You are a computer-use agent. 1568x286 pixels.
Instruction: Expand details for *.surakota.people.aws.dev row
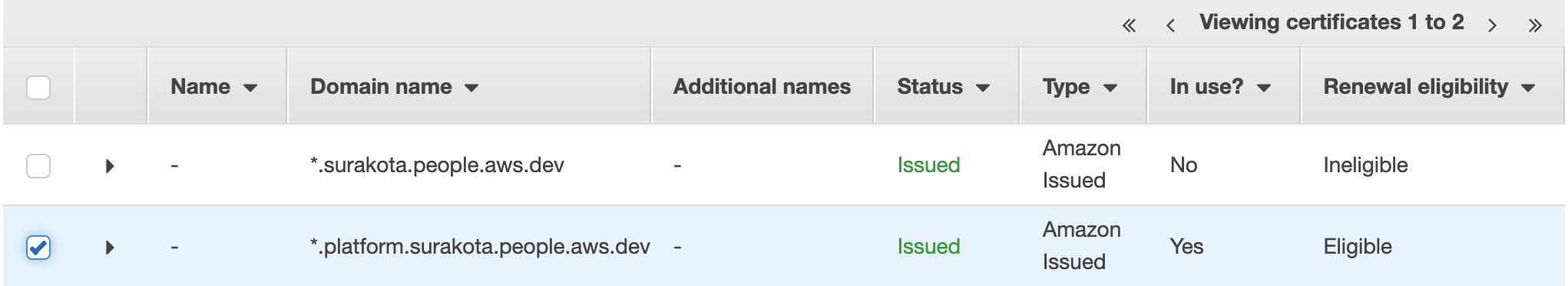(x=110, y=166)
